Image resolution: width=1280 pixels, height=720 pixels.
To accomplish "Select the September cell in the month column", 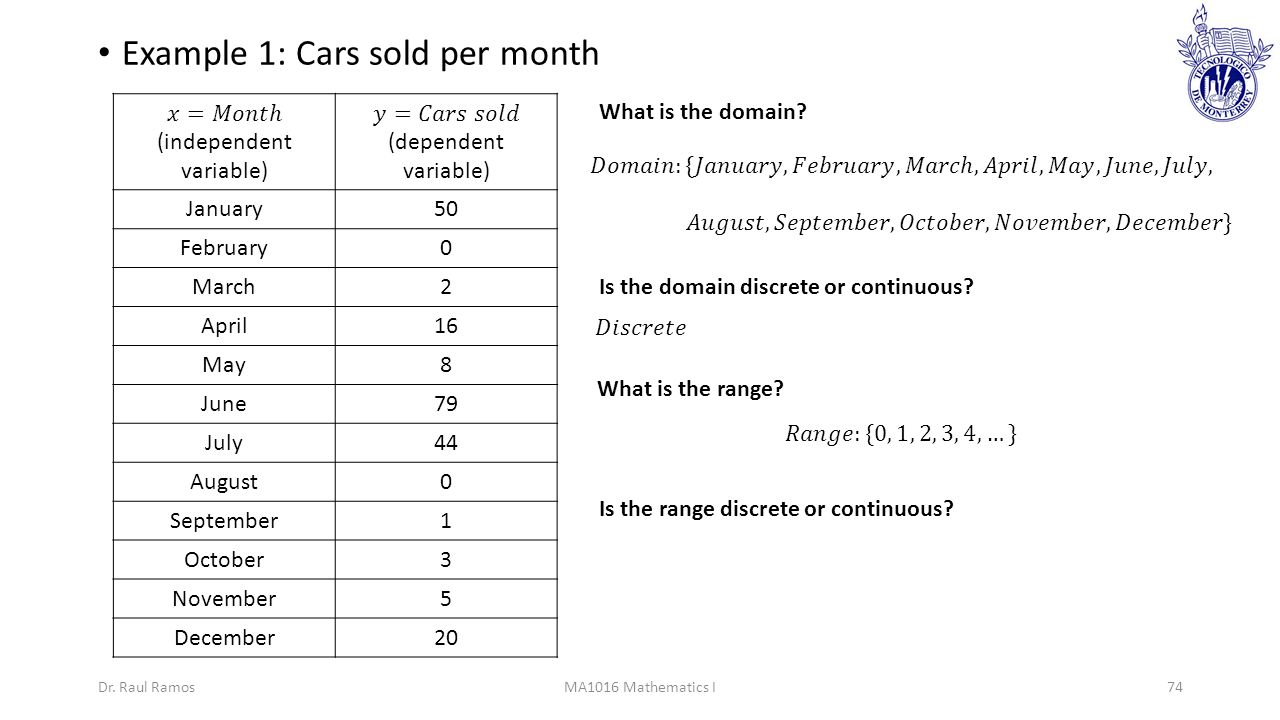I will click(x=224, y=521).
